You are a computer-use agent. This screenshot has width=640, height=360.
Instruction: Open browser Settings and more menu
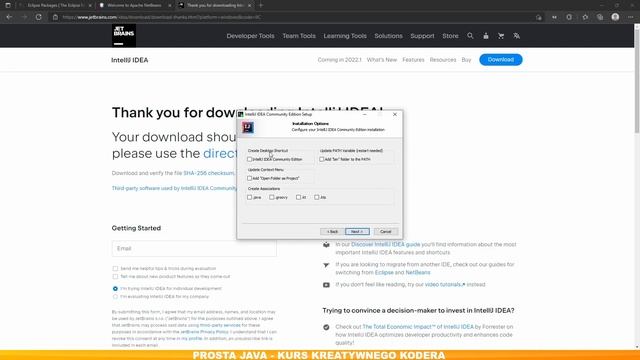click(x=631, y=17)
